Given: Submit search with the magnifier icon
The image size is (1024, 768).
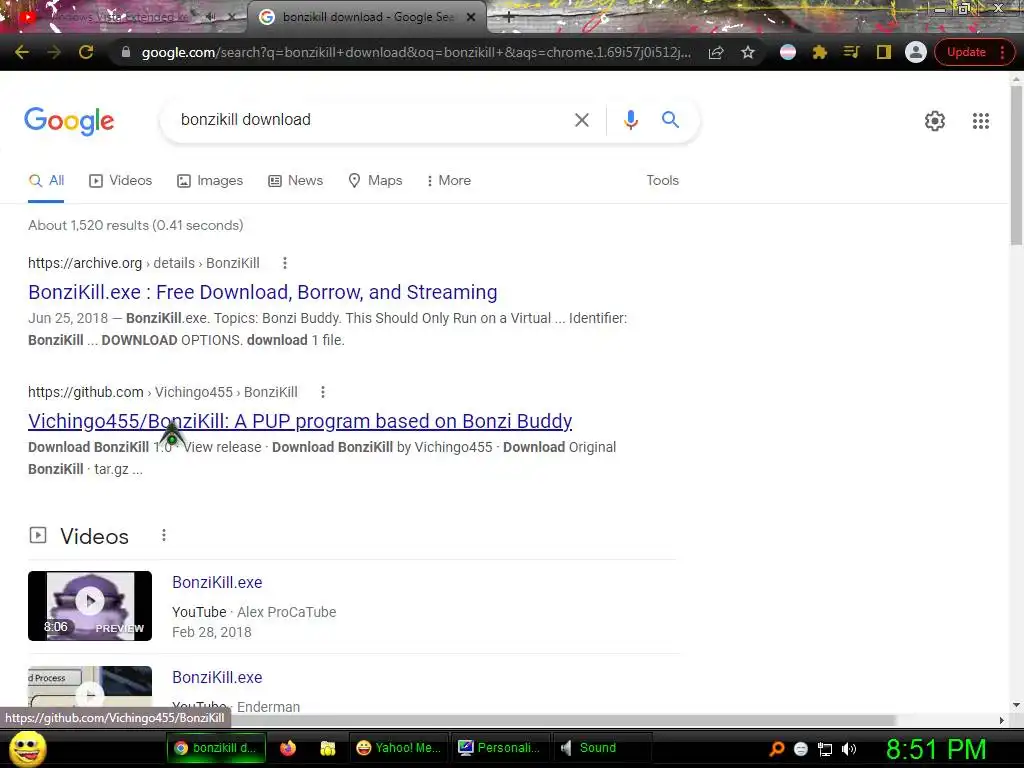Looking at the screenshot, I should coord(670,120).
